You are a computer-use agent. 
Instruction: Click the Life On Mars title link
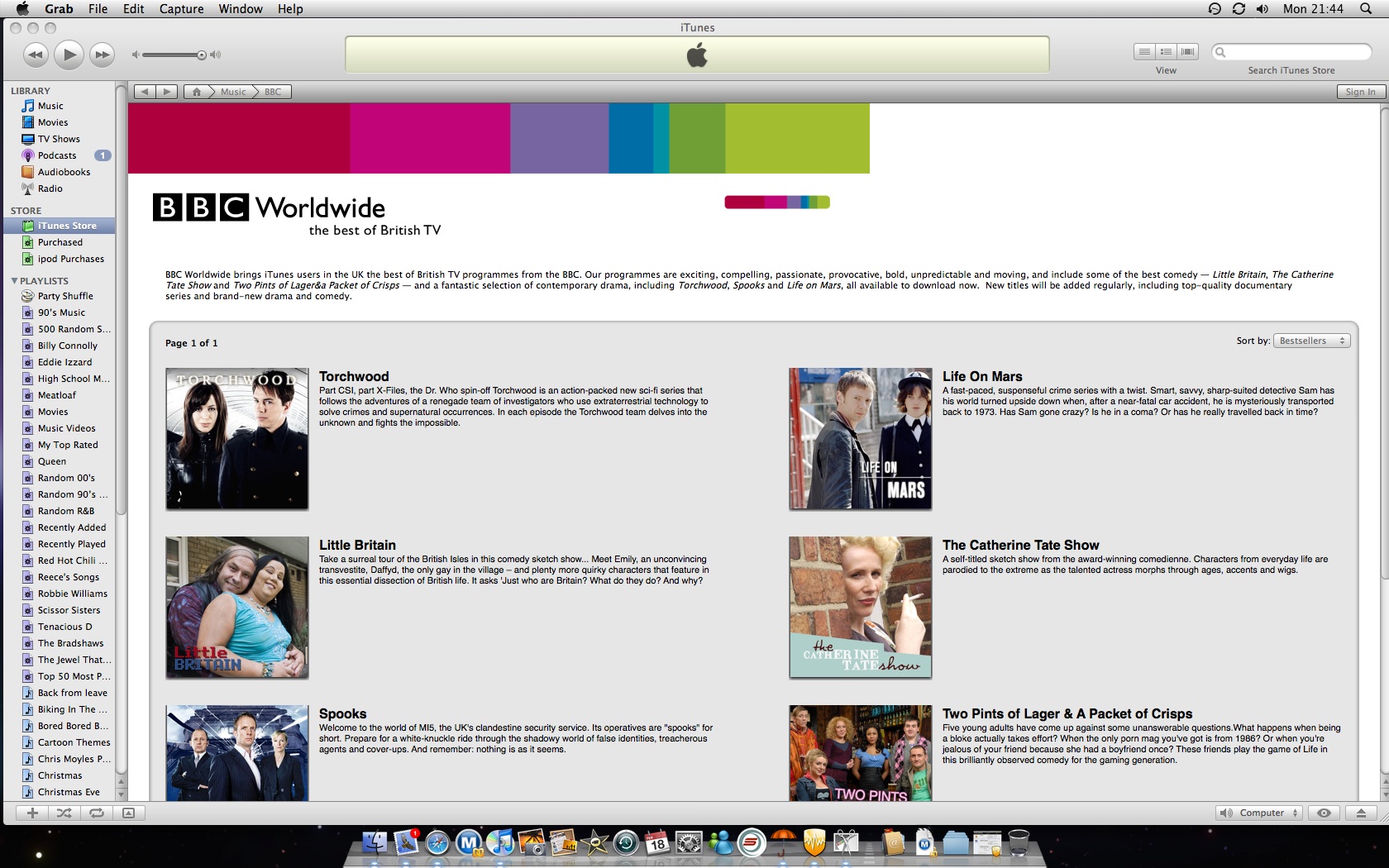[x=982, y=376]
